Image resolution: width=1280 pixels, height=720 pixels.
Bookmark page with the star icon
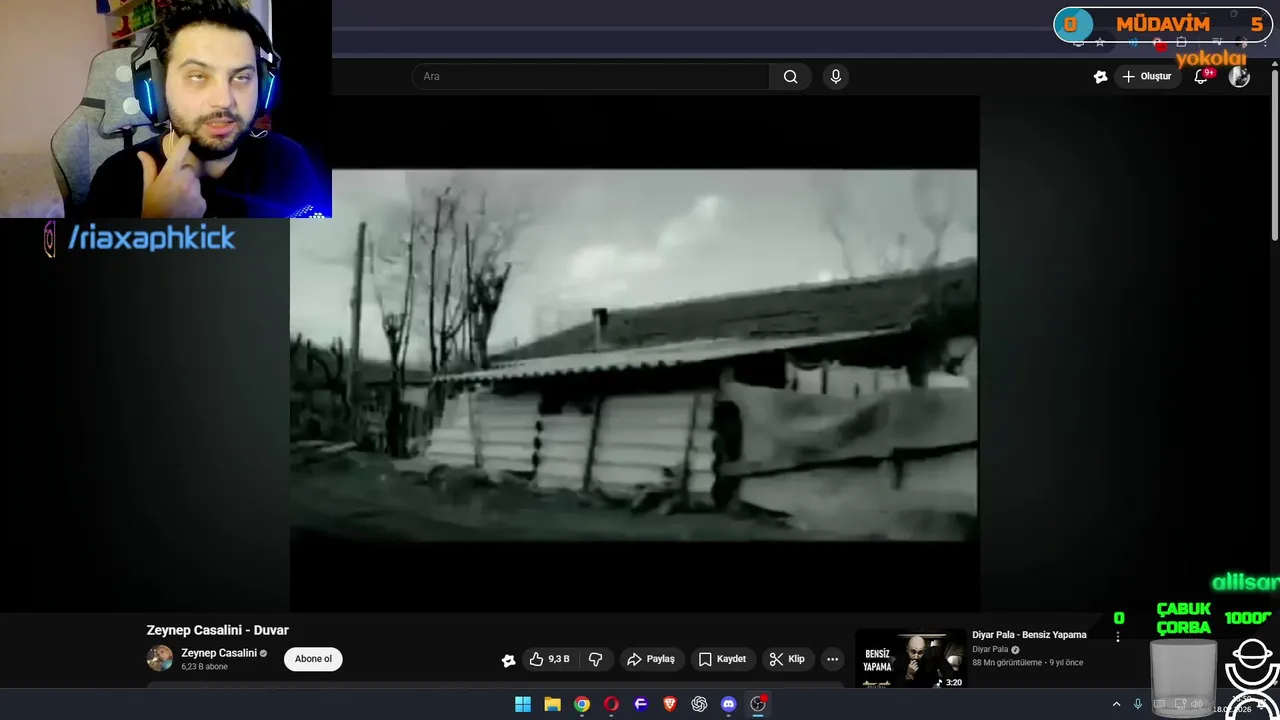point(1100,42)
